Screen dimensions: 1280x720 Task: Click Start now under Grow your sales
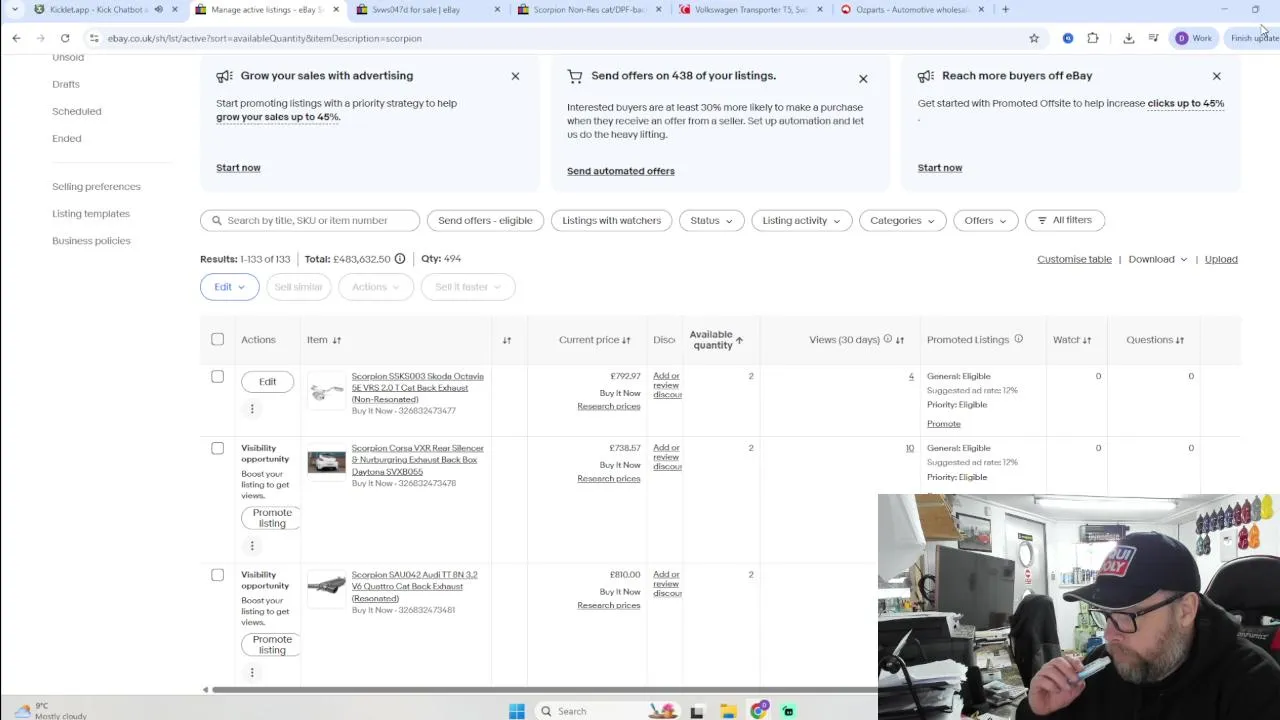click(238, 167)
